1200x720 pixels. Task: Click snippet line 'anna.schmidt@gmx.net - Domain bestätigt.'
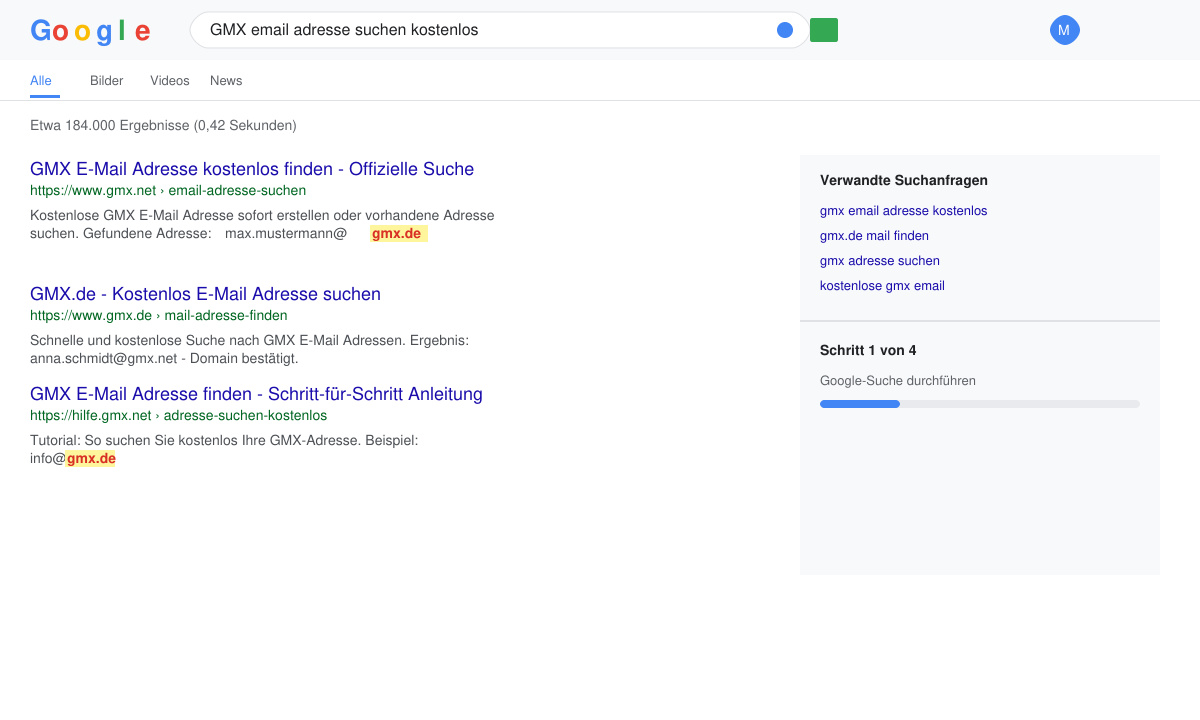coord(164,358)
